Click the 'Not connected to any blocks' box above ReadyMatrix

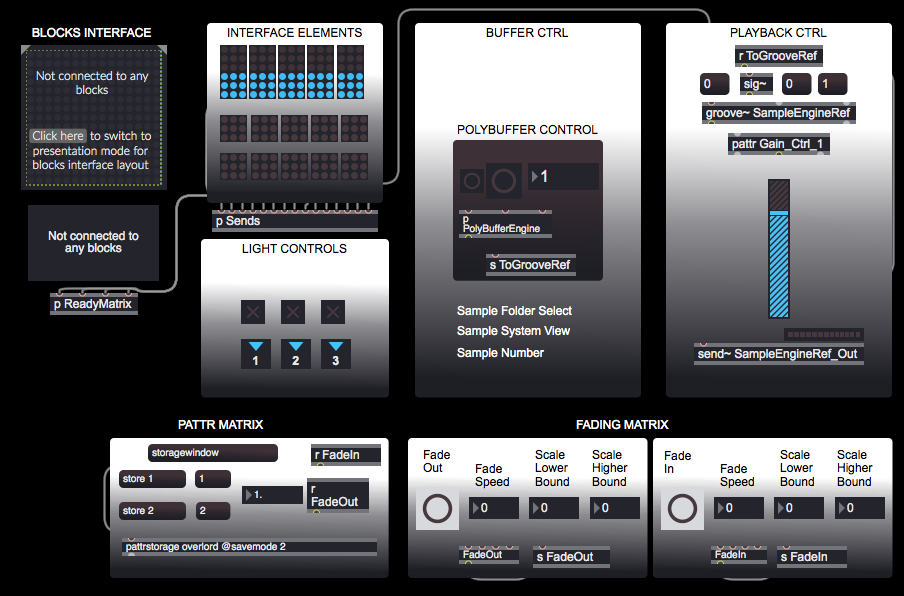coord(93,243)
